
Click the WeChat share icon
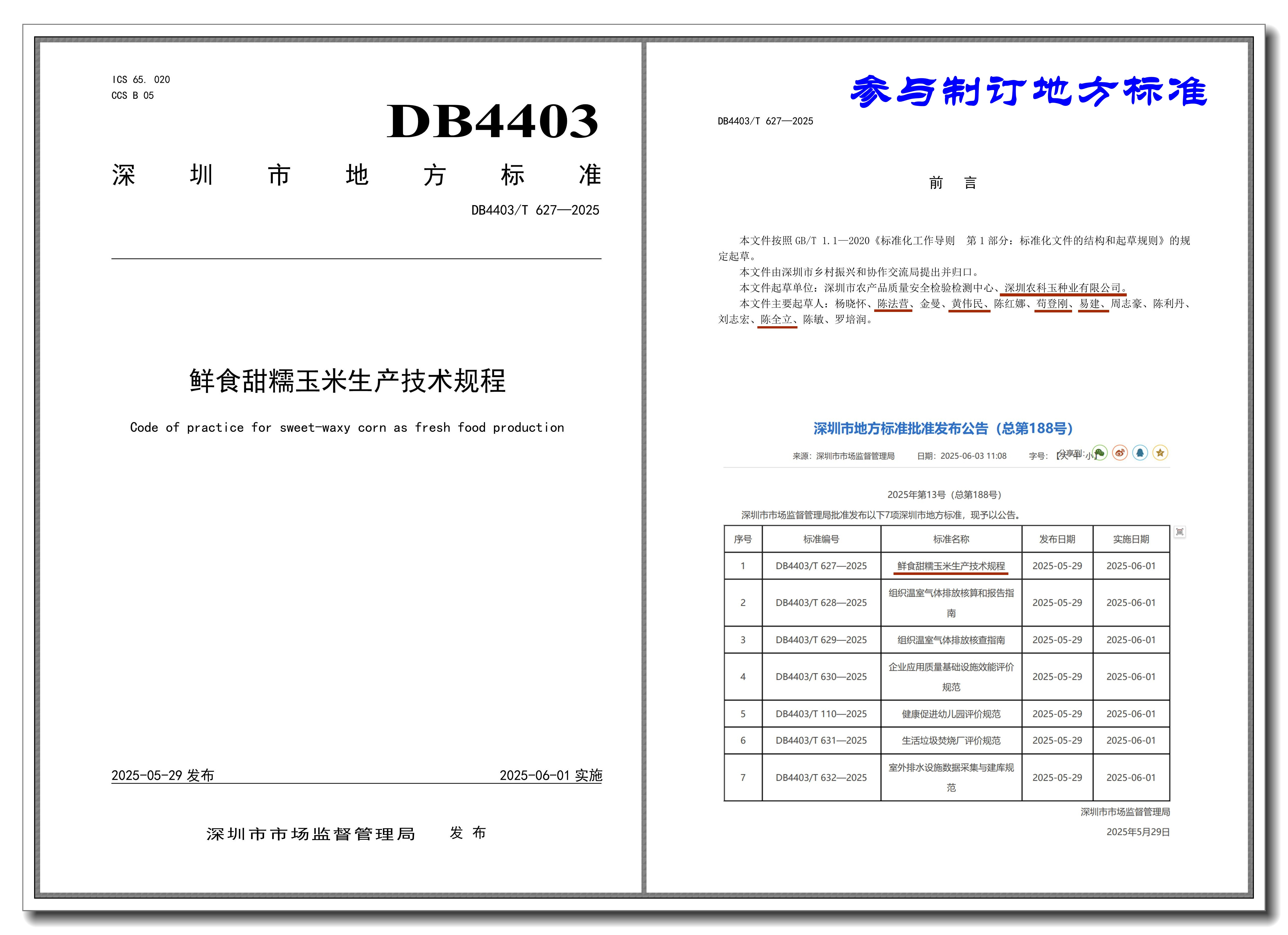point(1100,453)
